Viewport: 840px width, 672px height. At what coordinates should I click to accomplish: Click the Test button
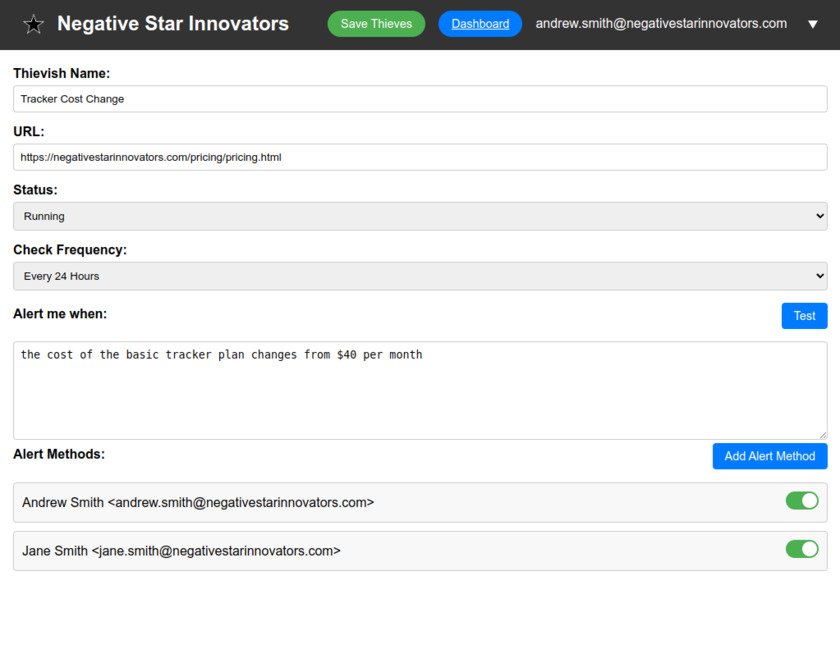tap(804, 316)
